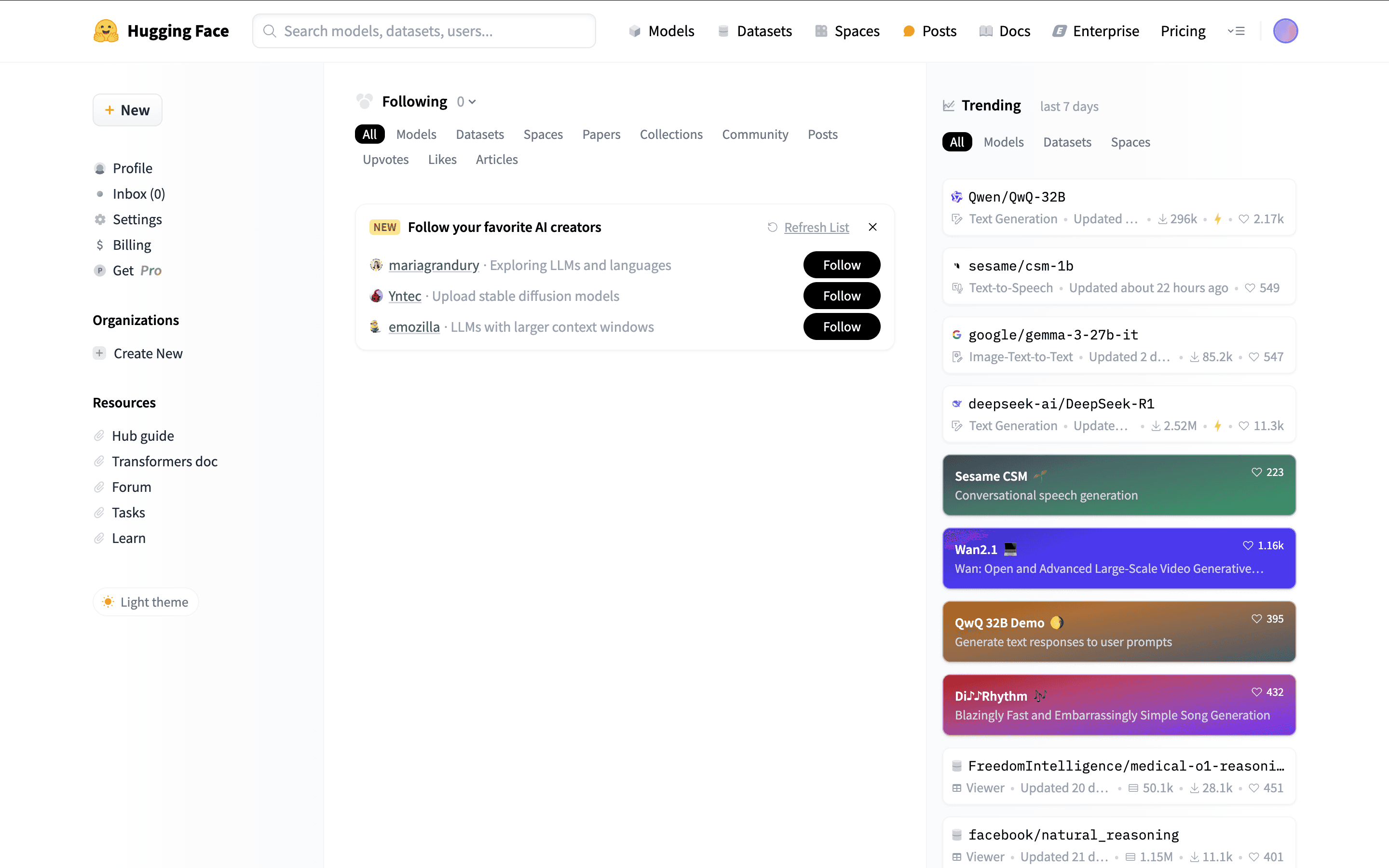Open the sesame/csm-1b trending model
1389x868 pixels.
pos(1119,276)
